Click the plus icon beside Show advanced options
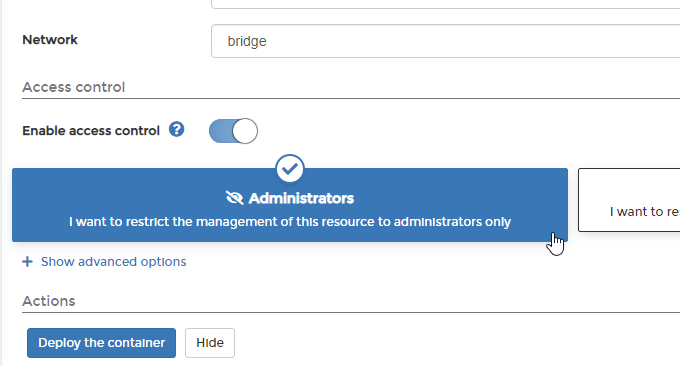 coord(27,261)
